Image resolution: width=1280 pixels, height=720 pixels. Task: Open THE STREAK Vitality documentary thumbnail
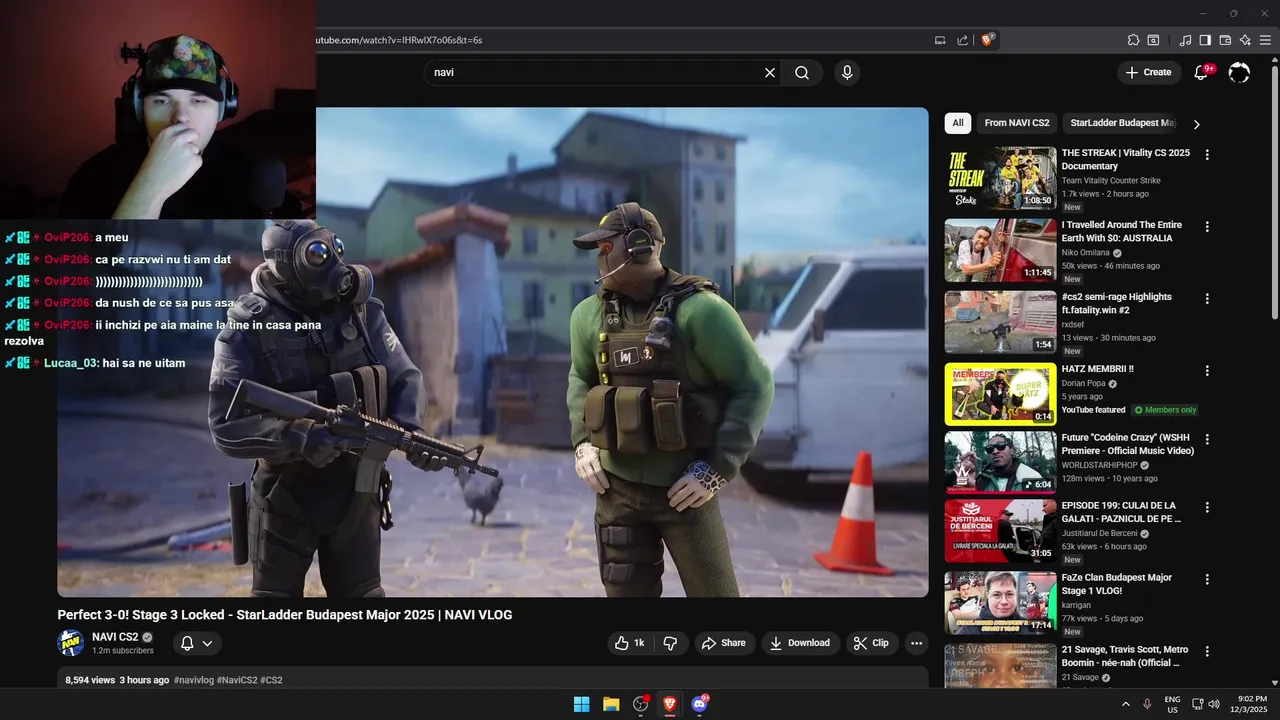point(1000,178)
